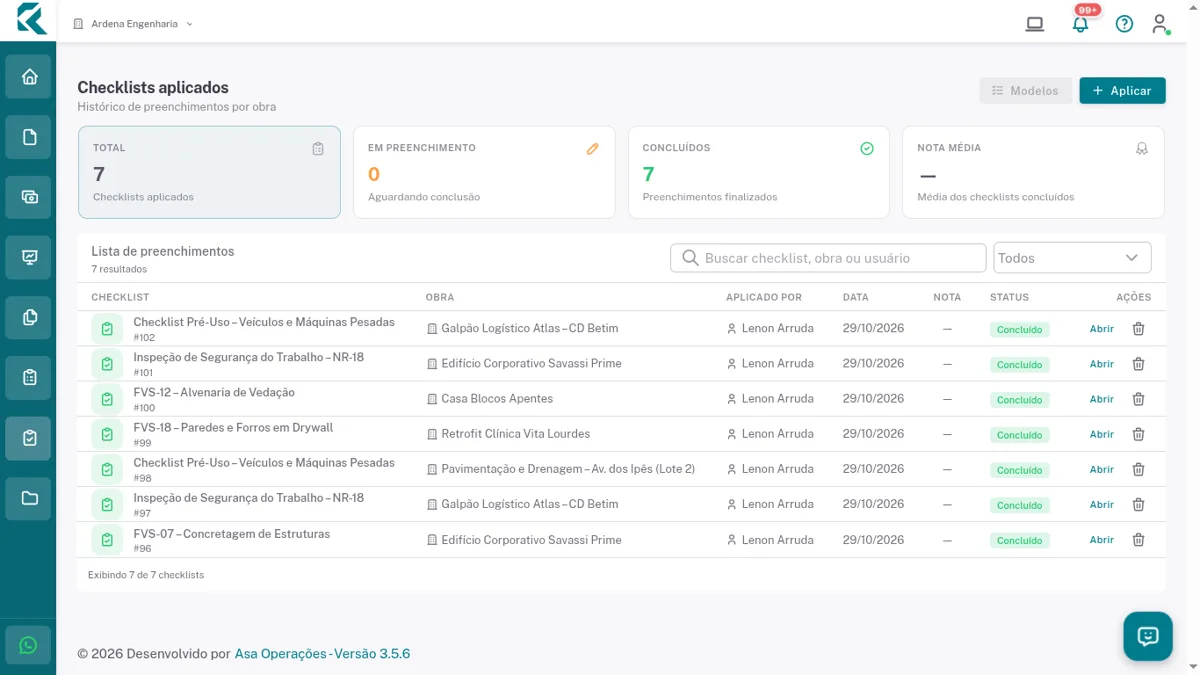Open the clipboard list icon in sidebar

pyautogui.click(x=29, y=378)
